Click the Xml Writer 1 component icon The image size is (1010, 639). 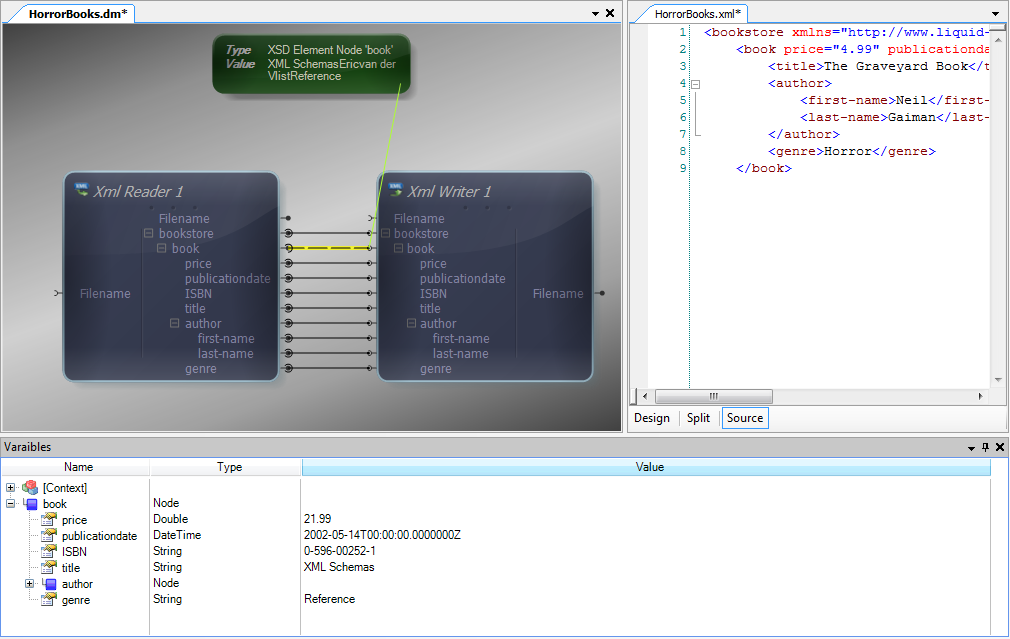pyautogui.click(x=395, y=189)
